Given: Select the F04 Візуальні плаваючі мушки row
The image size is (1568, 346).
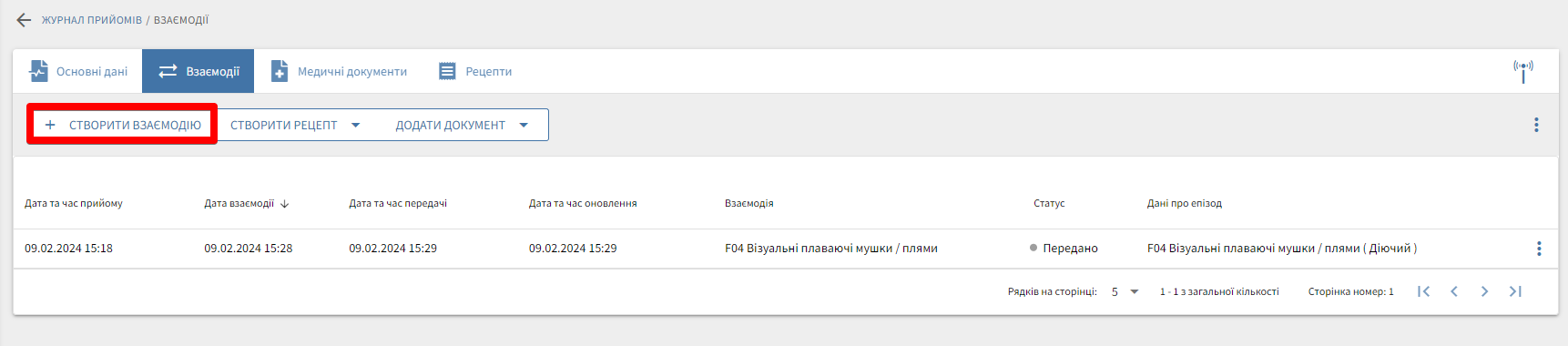Looking at the screenshot, I should 785,249.
